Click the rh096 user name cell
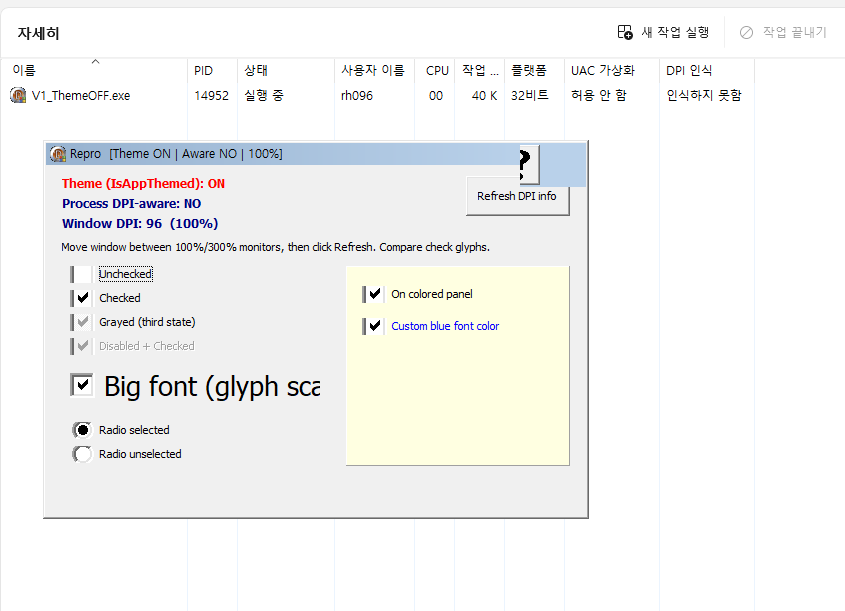The image size is (845, 611). point(357,96)
